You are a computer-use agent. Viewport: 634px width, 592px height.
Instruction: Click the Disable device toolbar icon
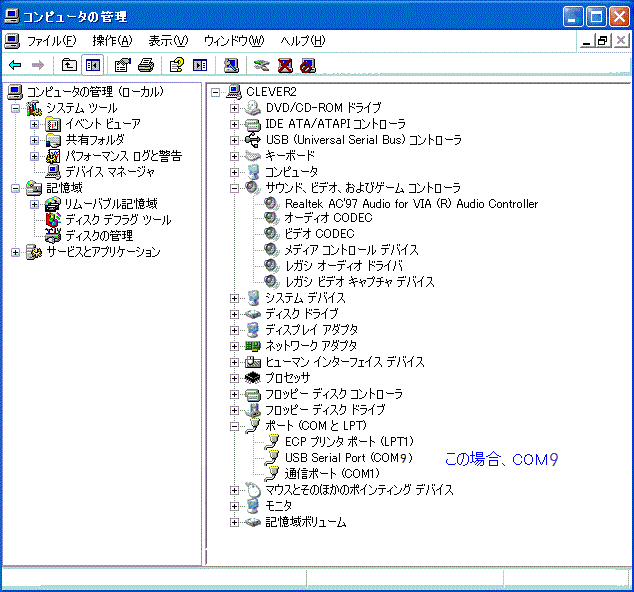308,65
